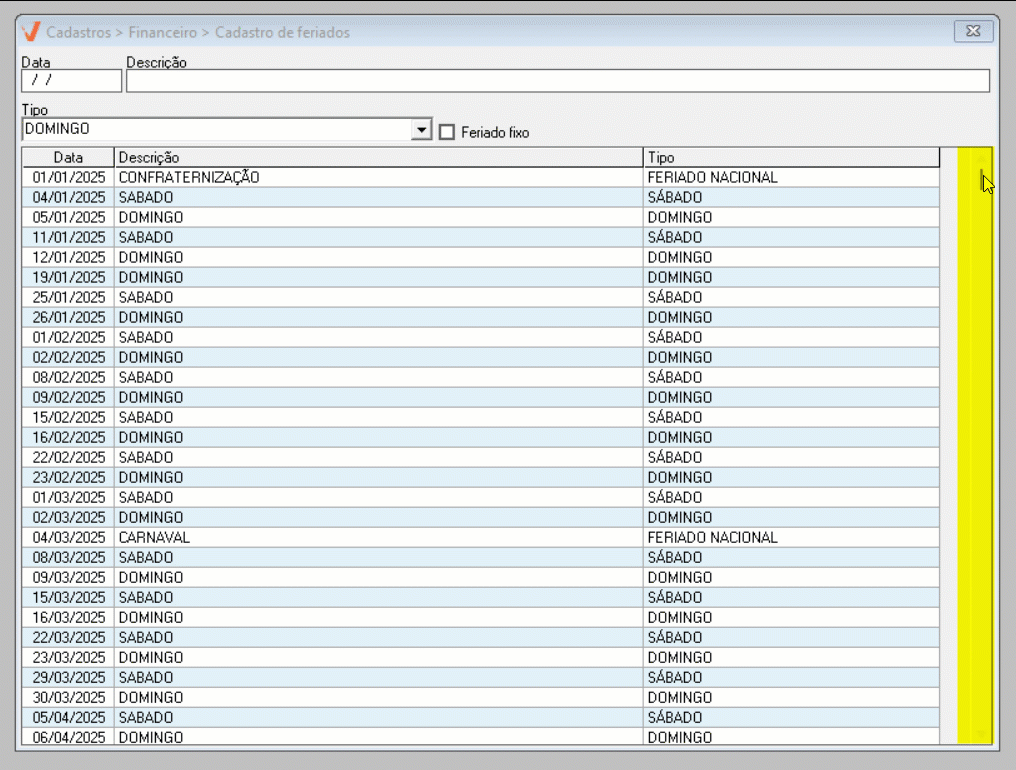Click the orange app logo in title bar
Screen dimensions: 1016x770
(x=32, y=32)
